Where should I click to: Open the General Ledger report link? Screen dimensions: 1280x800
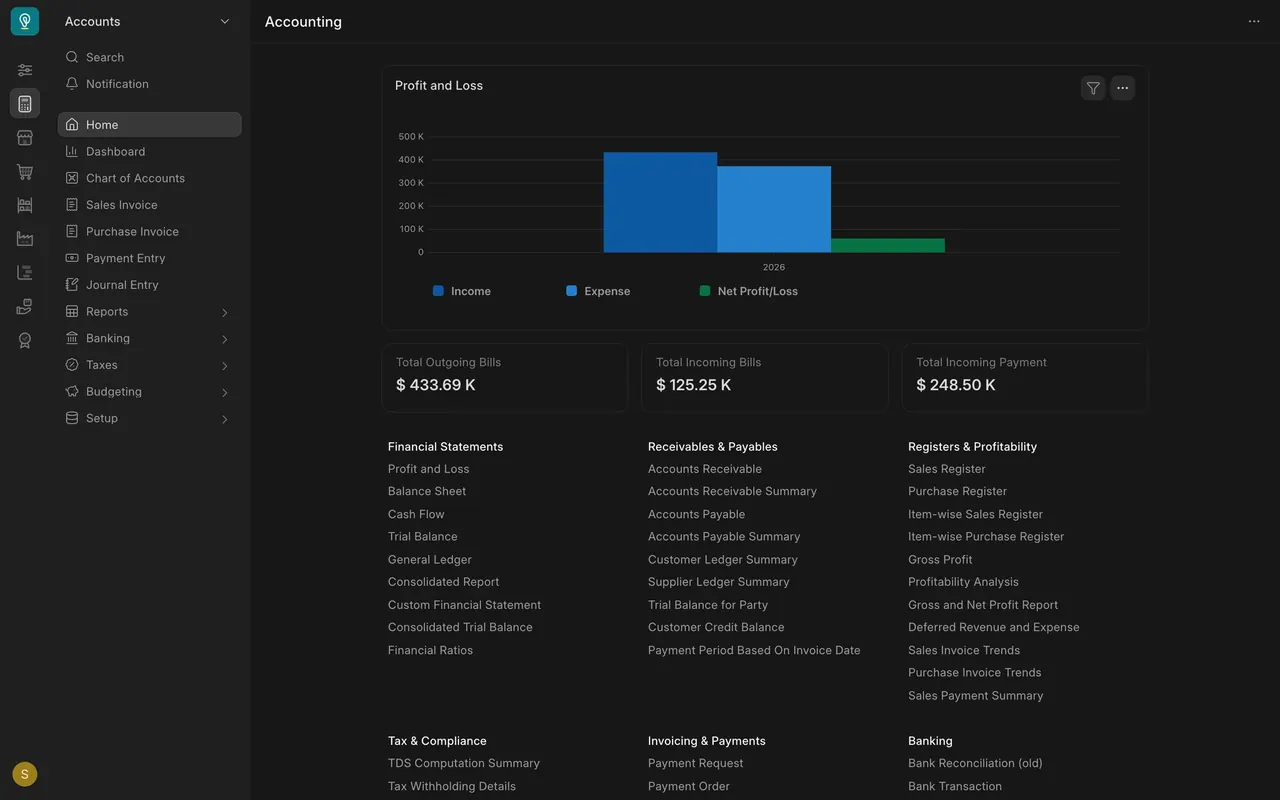coord(430,560)
